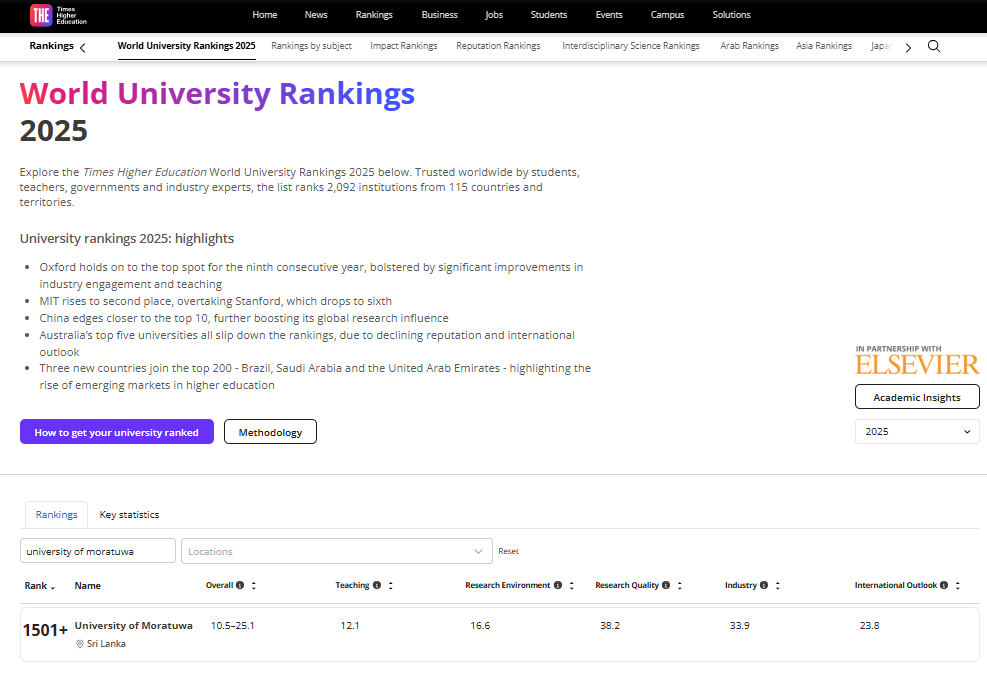Open University of Moratuwa profile link
Viewport: 987px width, 681px height.
point(133,626)
